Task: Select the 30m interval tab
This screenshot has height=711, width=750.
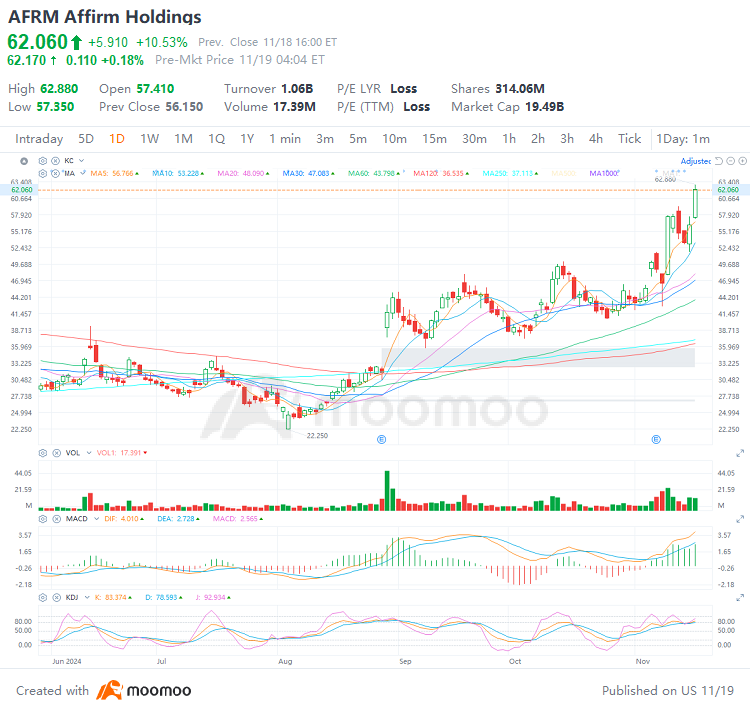Action: click(x=474, y=139)
